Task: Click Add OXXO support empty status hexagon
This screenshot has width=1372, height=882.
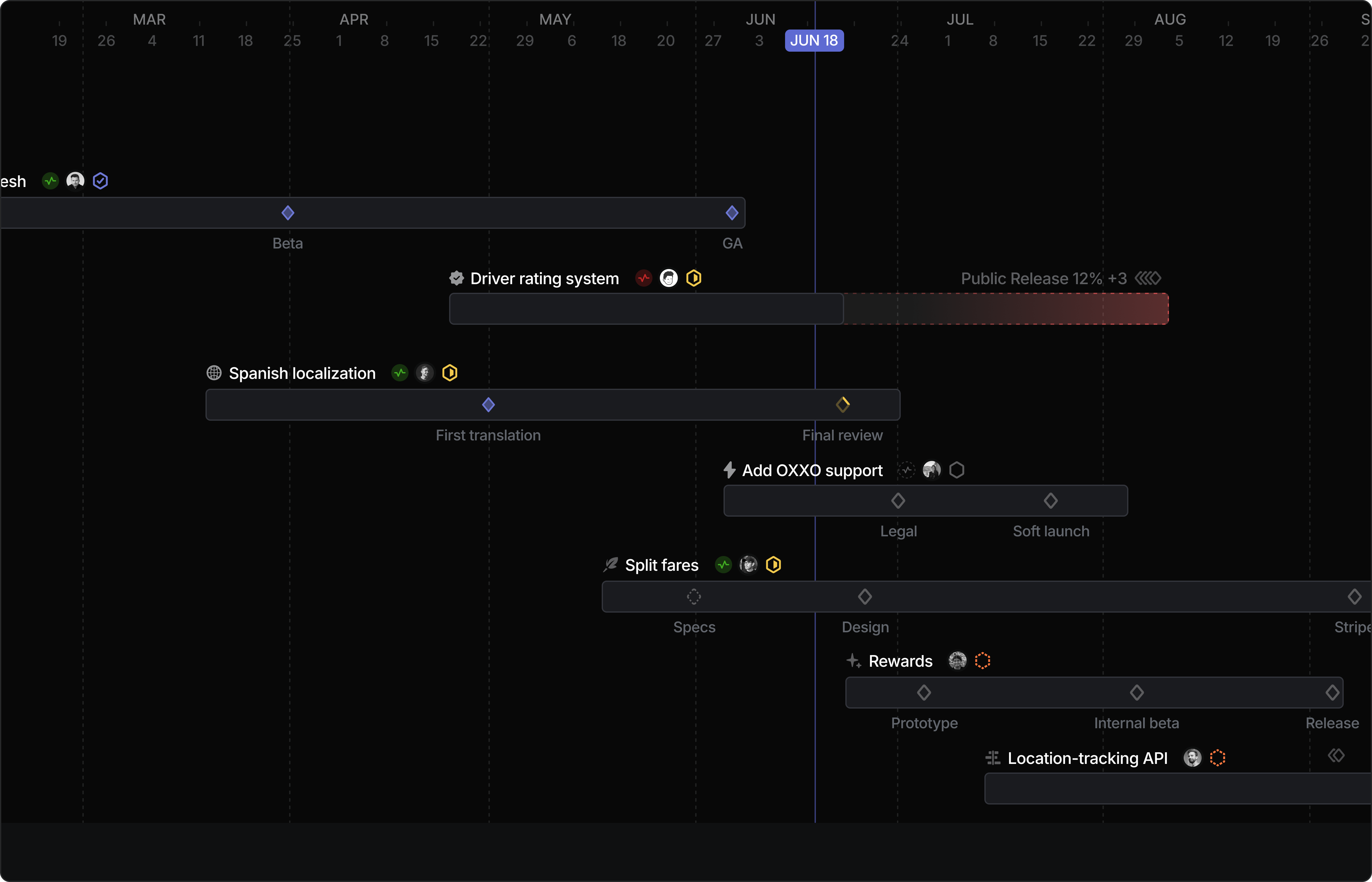Action: tap(957, 470)
